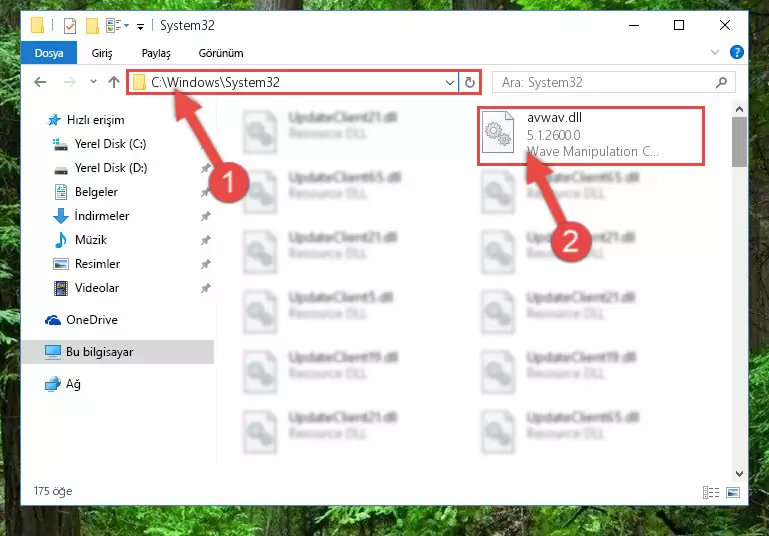Click the search magnifier icon
769x536 pixels.
pyautogui.click(x=721, y=82)
